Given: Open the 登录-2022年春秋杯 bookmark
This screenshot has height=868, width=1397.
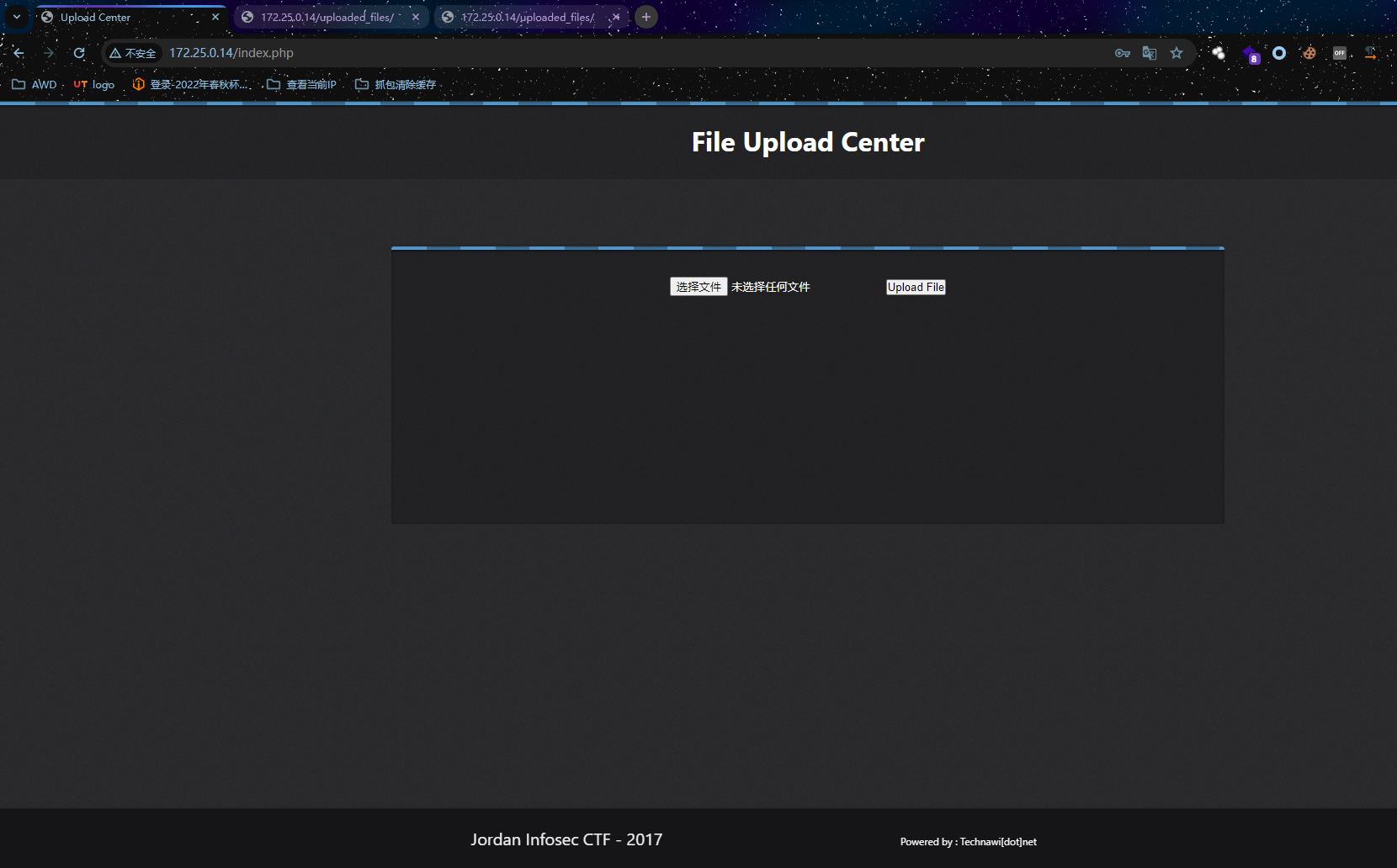Looking at the screenshot, I should [190, 84].
